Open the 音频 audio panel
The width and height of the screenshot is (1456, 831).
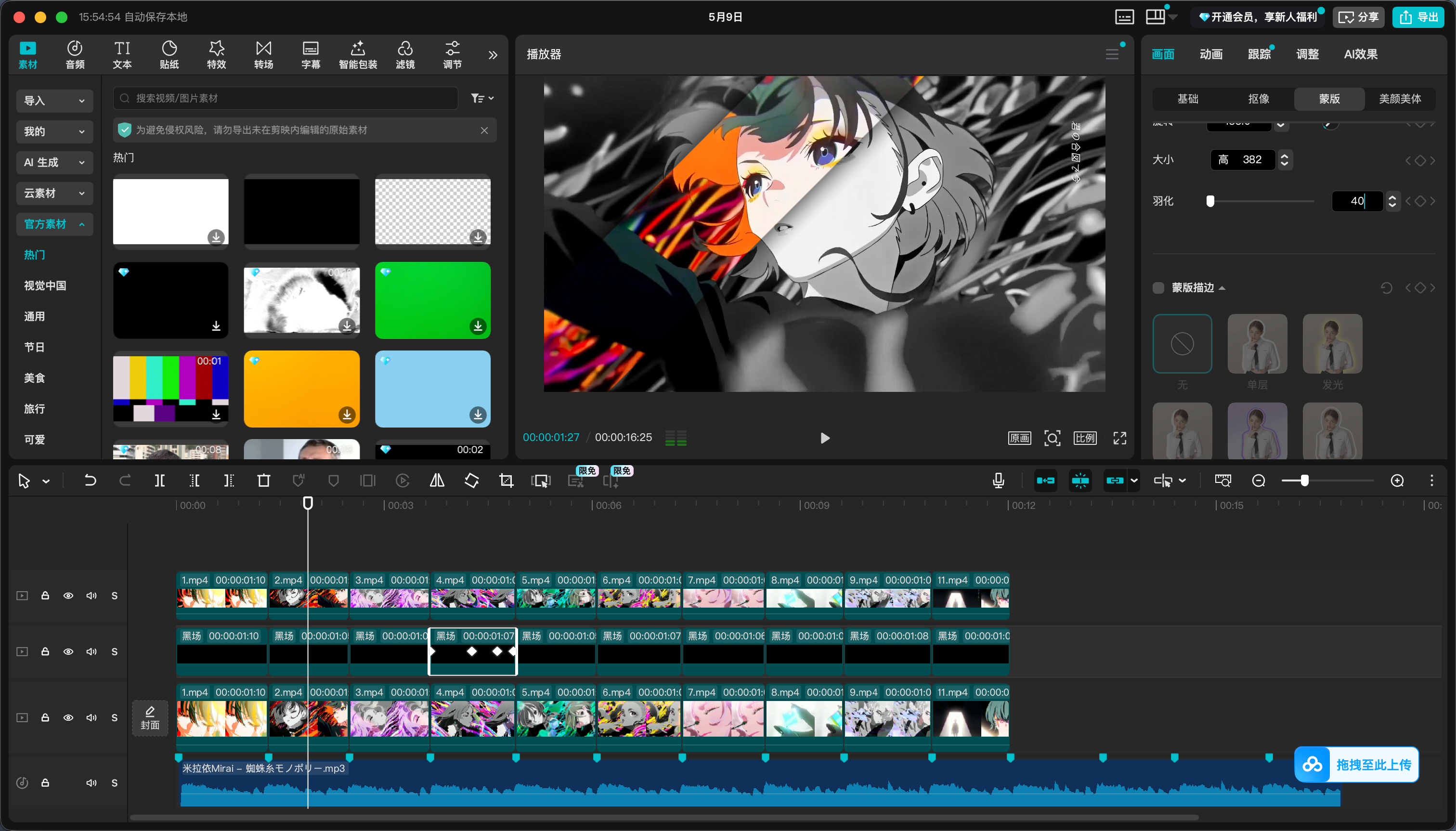coord(75,55)
